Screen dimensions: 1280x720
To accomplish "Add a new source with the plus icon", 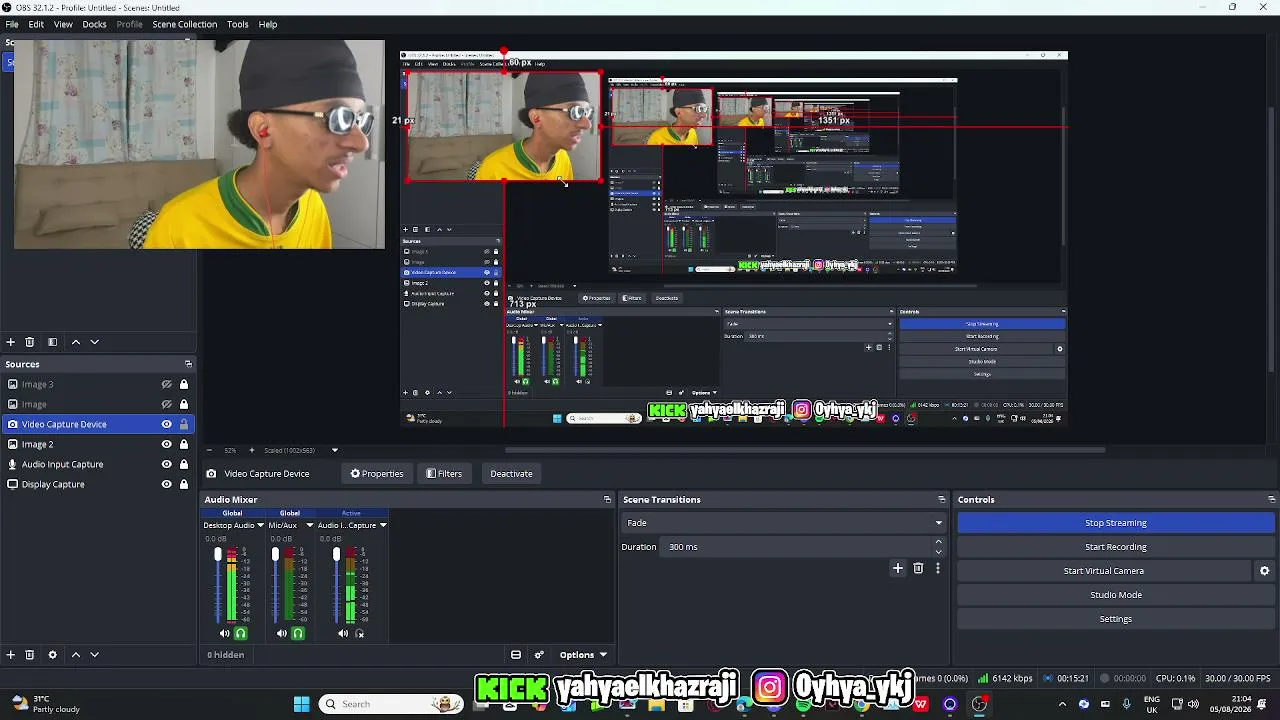I will tap(10, 655).
